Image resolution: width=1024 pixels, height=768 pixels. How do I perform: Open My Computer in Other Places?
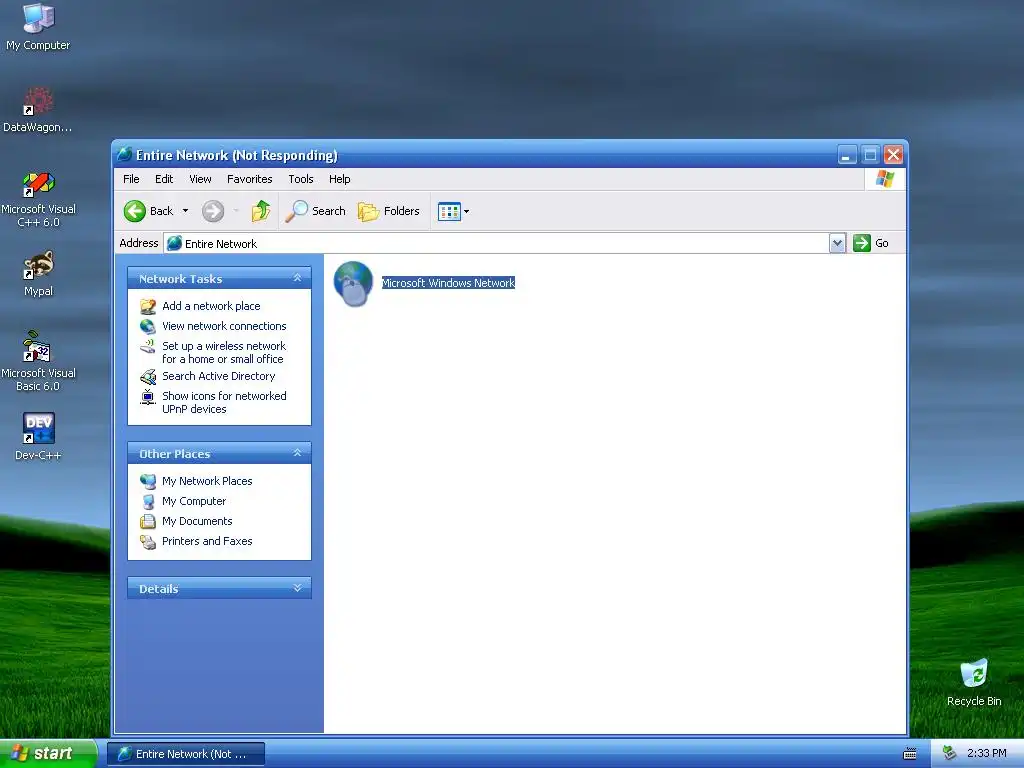pos(194,501)
